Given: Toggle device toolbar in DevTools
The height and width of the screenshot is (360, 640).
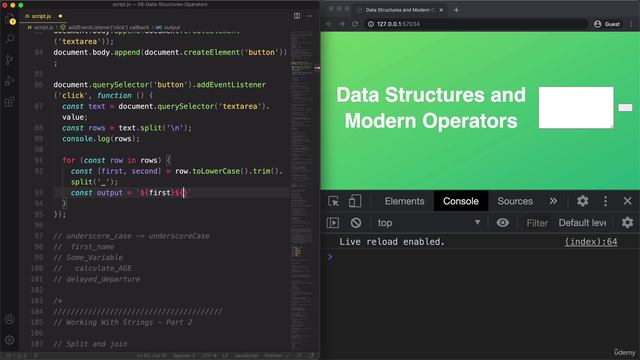Looking at the screenshot, I should pyautogui.click(x=355, y=201).
